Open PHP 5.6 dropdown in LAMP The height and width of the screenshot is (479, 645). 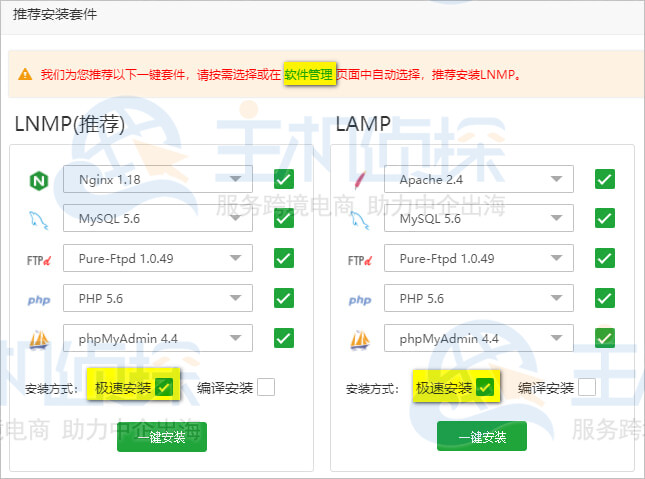(x=479, y=298)
